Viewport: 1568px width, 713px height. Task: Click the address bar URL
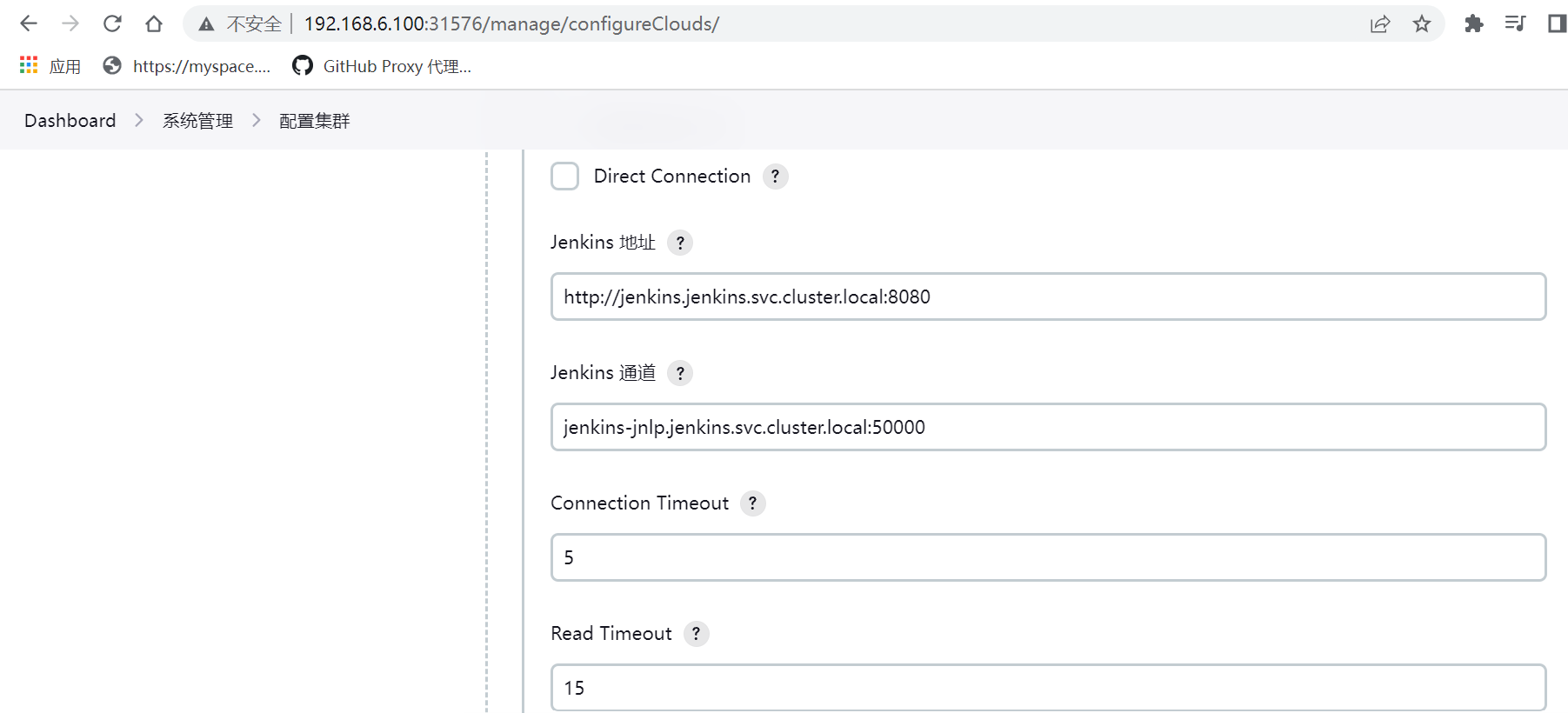click(x=511, y=24)
